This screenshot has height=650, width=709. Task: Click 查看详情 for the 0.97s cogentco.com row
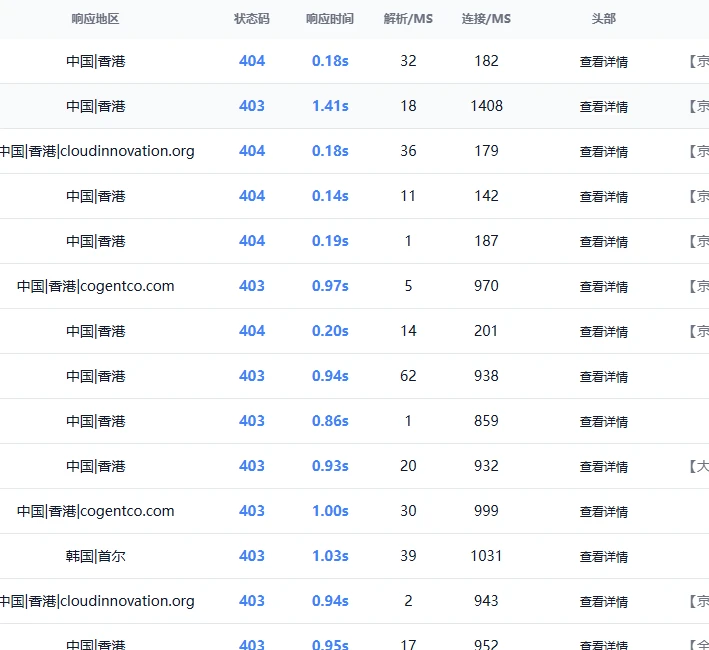(604, 287)
